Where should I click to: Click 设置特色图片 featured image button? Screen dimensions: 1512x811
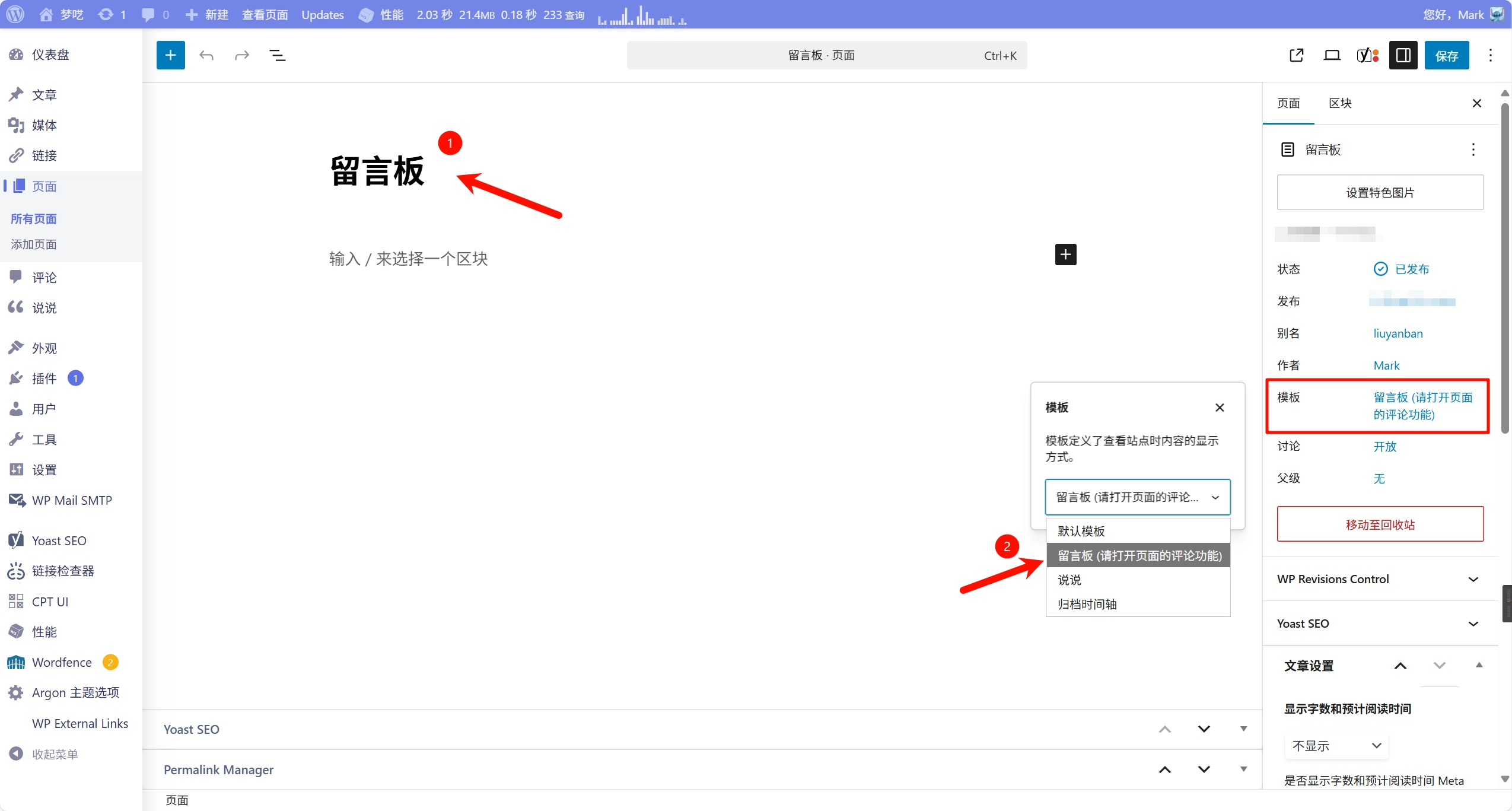[x=1380, y=192]
